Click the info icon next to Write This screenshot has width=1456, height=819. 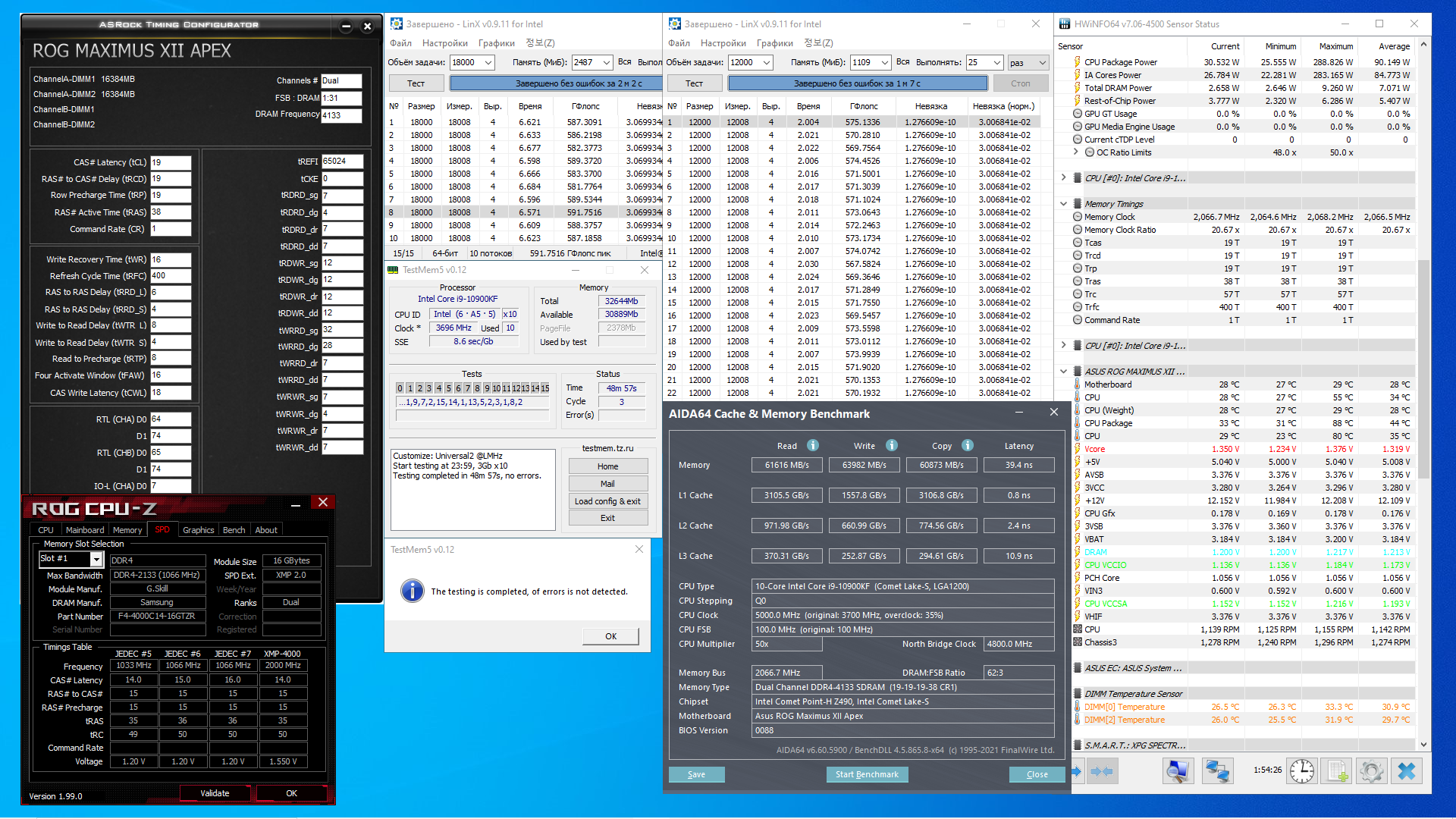(x=892, y=446)
